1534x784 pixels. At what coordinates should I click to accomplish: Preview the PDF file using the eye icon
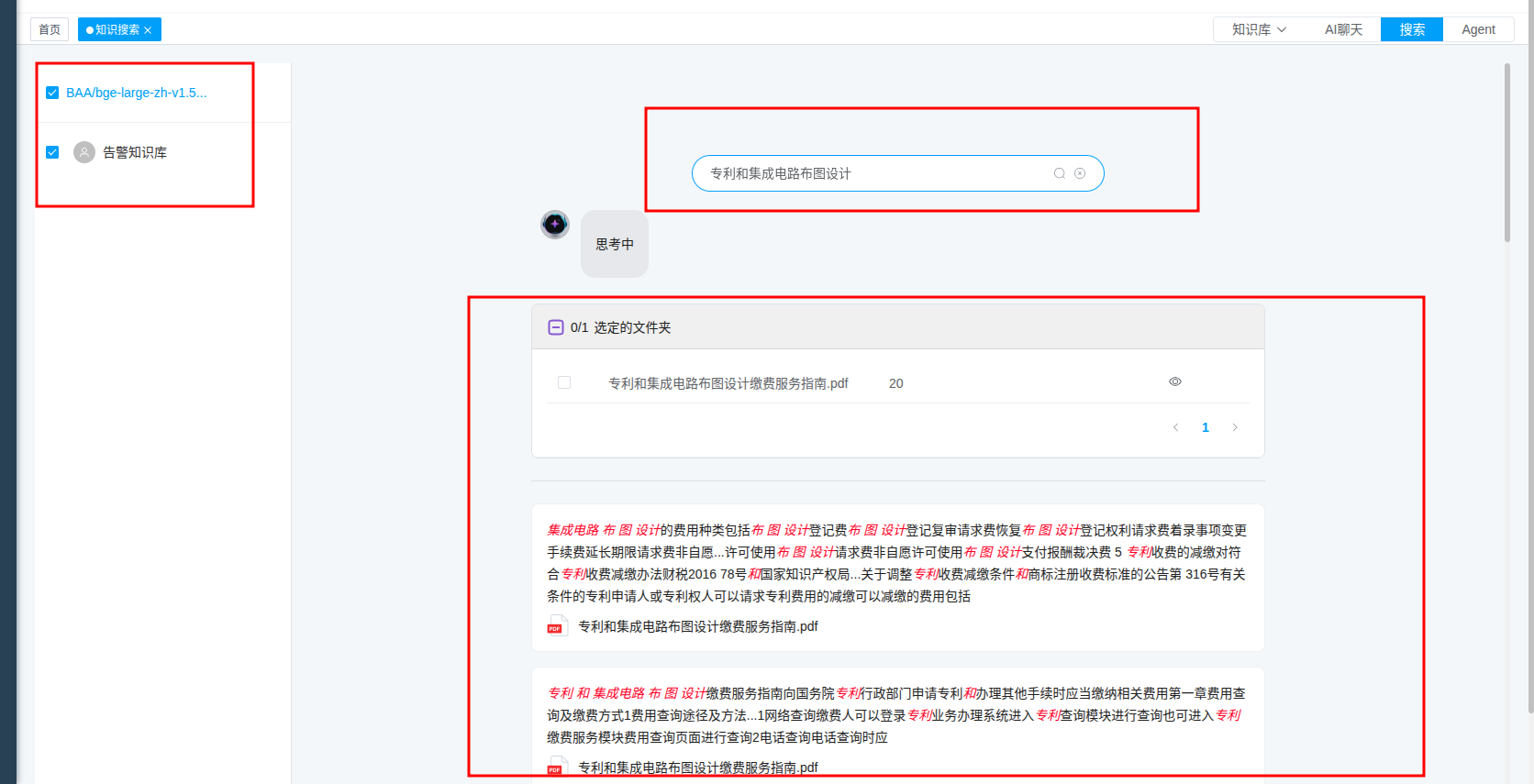(x=1174, y=381)
